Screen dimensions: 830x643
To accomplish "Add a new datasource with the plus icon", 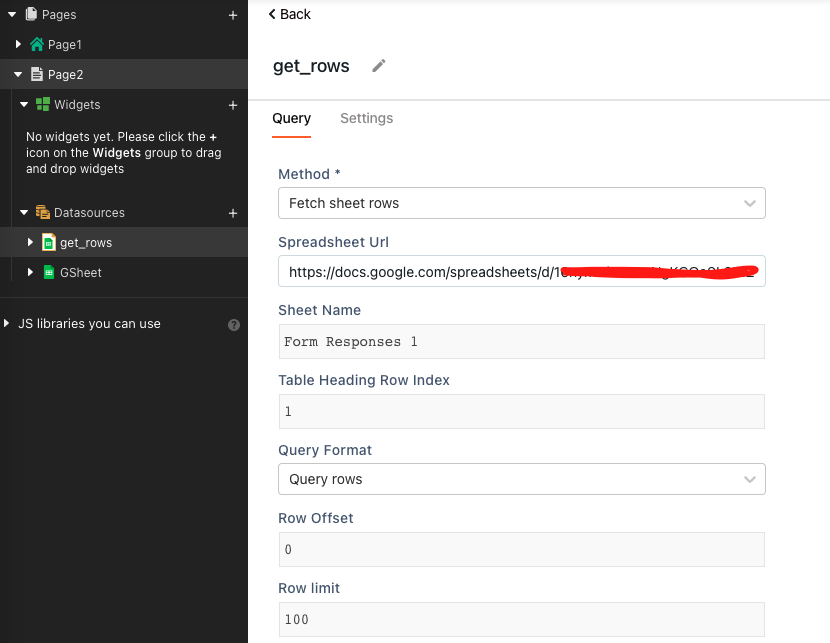I will 233,213.
